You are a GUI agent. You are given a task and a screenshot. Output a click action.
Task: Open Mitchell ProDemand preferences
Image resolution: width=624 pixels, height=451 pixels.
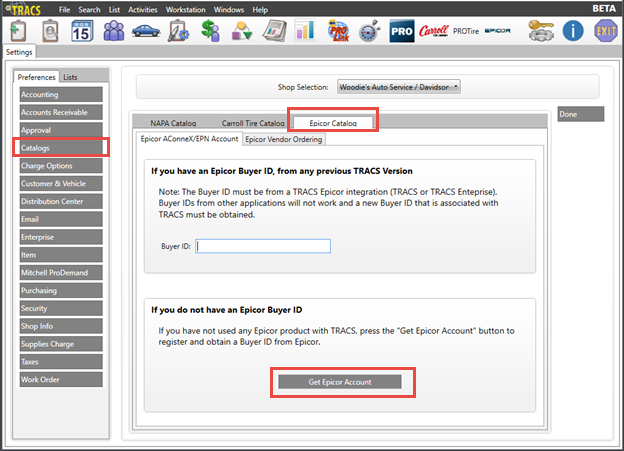click(61, 273)
